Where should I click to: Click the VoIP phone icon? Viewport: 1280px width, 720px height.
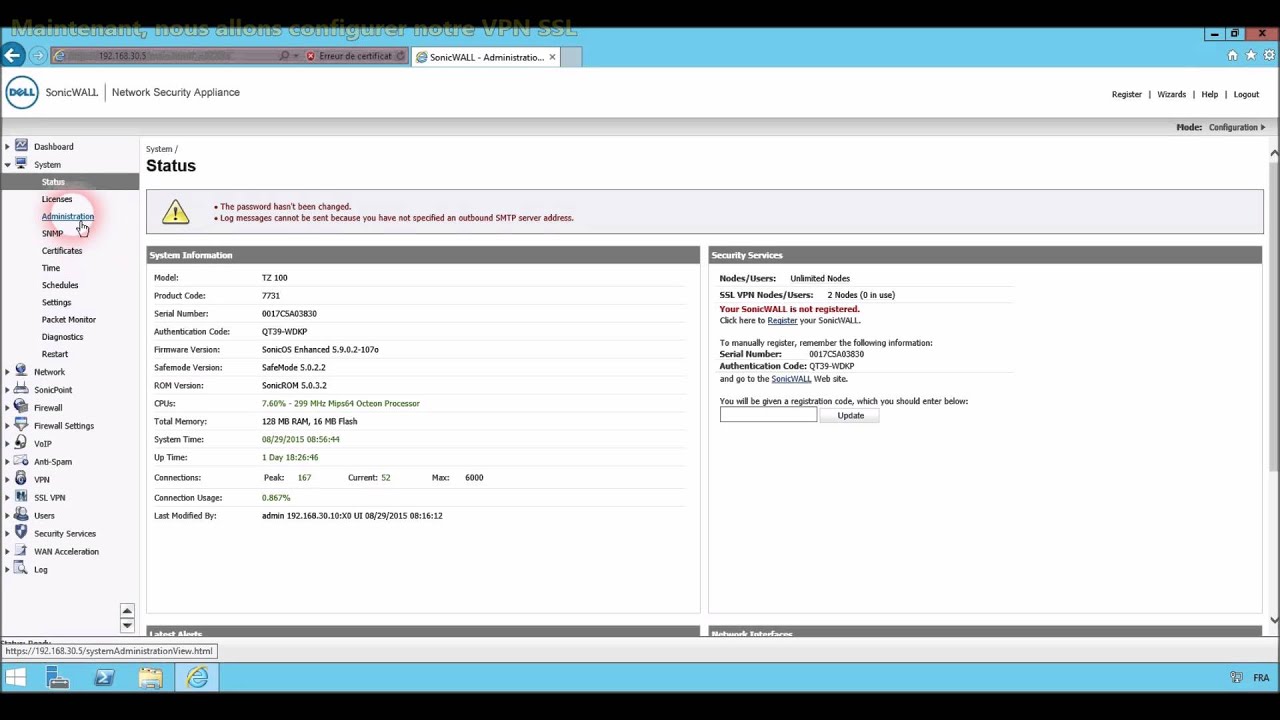(x=21, y=443)
